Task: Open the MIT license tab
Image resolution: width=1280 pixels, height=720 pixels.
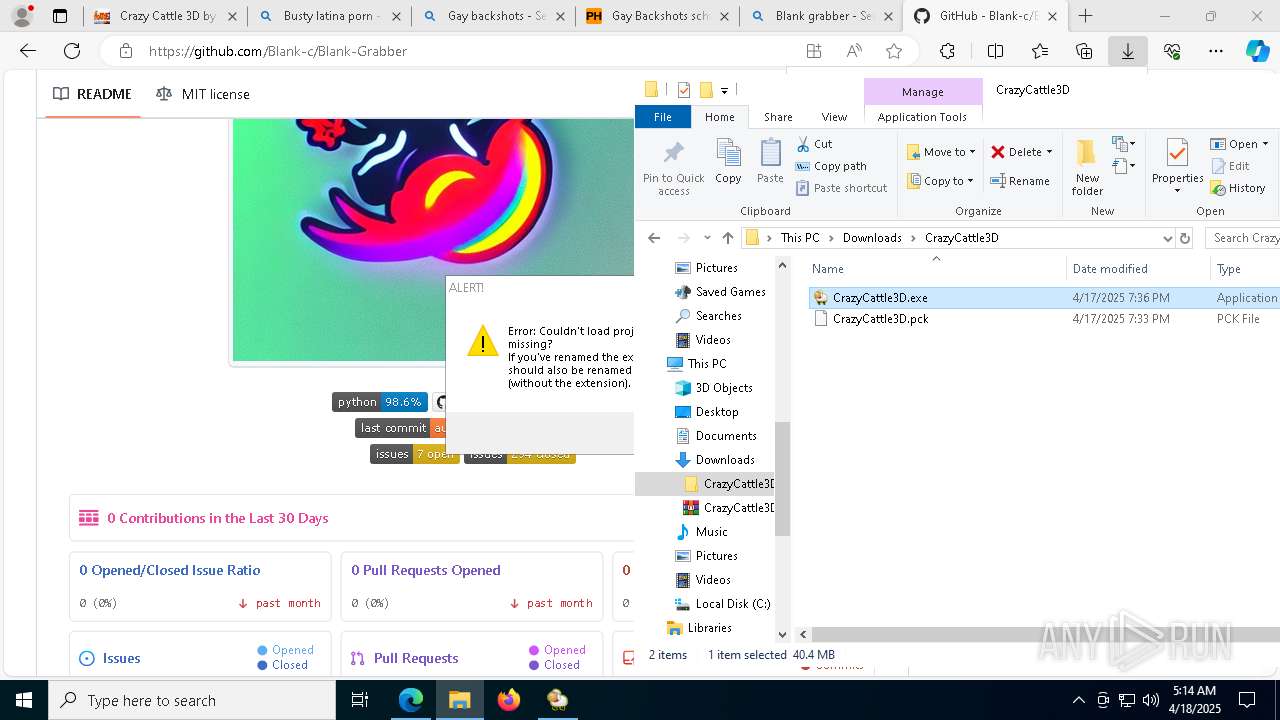Action: pos(203,94)
